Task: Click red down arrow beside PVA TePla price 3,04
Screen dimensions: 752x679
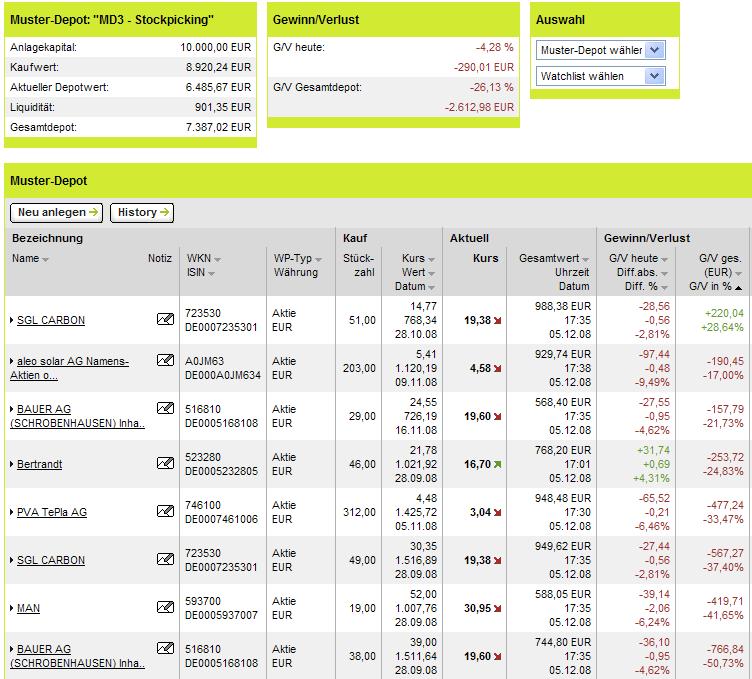Action: [497, 513]
